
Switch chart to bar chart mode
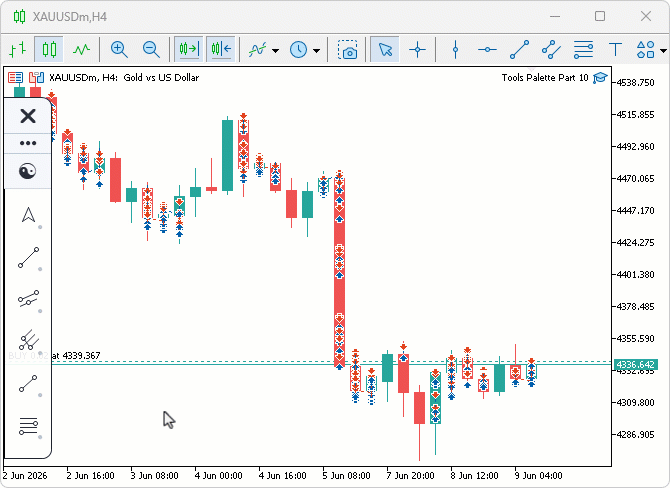tap(18, 50)
